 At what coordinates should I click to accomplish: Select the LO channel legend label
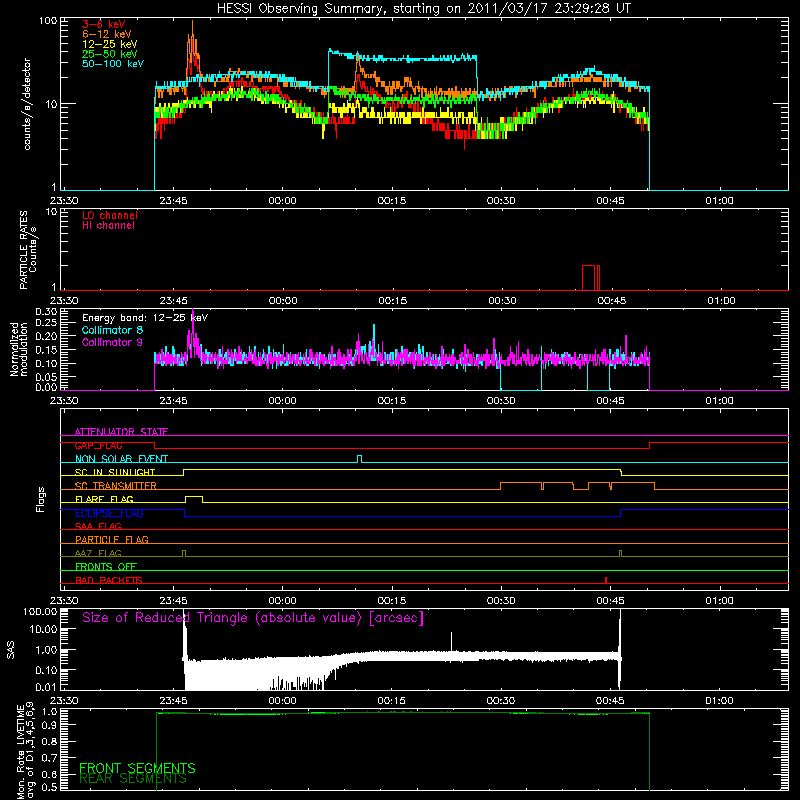(x=110, y=215)
